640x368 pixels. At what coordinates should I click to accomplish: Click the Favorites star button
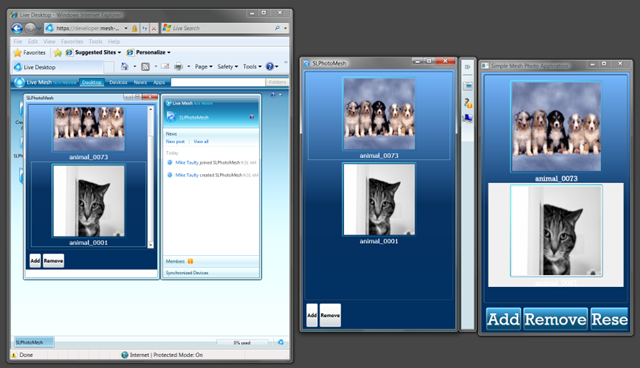tap(29, 53)
